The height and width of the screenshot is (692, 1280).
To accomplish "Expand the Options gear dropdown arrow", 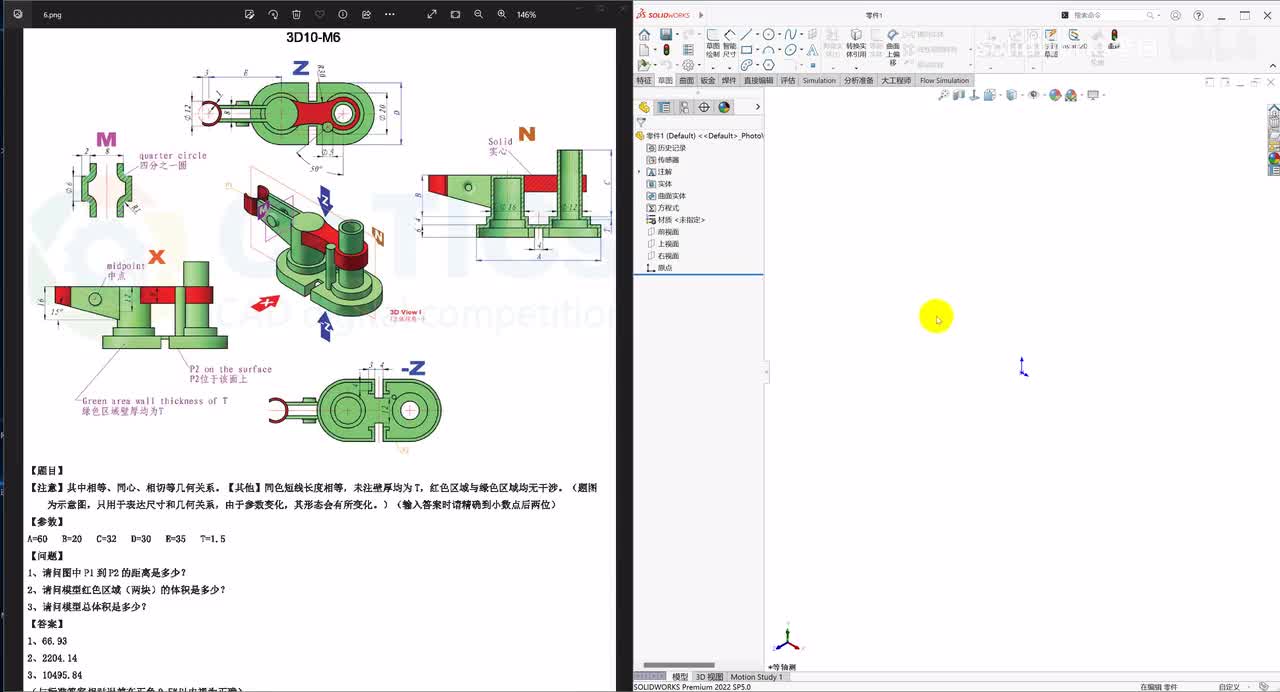I will [699, 64].
